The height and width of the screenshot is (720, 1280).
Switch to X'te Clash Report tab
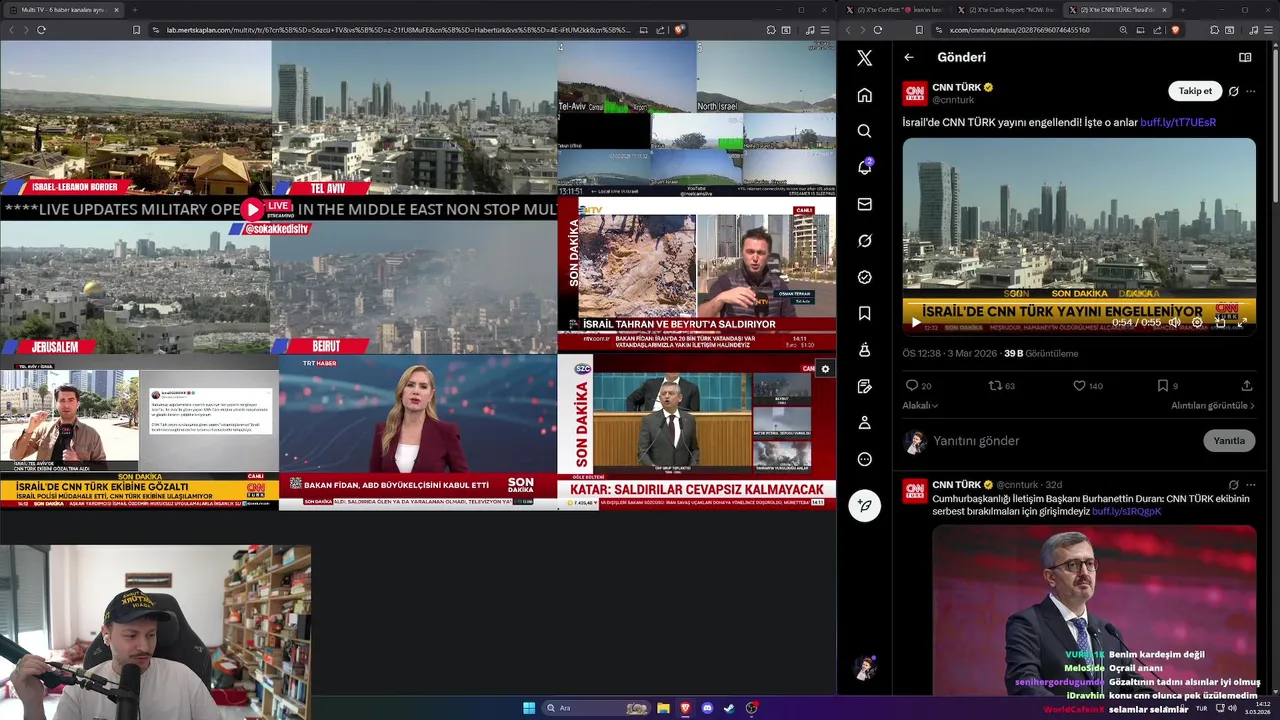pos(1008,10)
